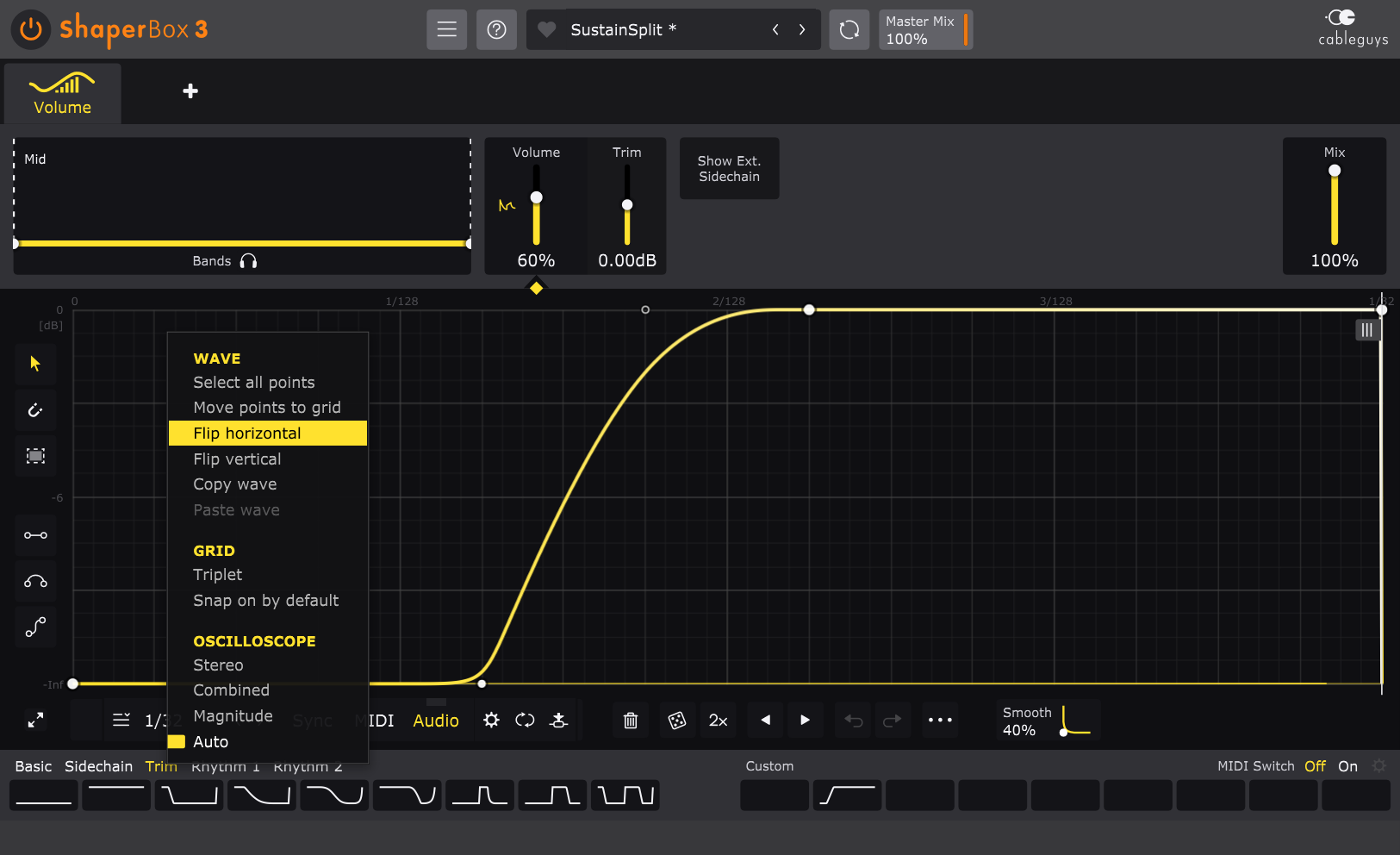Favorite the SustainSplit preset with heart
1400x855 pixels.
(x=546, y=29)
